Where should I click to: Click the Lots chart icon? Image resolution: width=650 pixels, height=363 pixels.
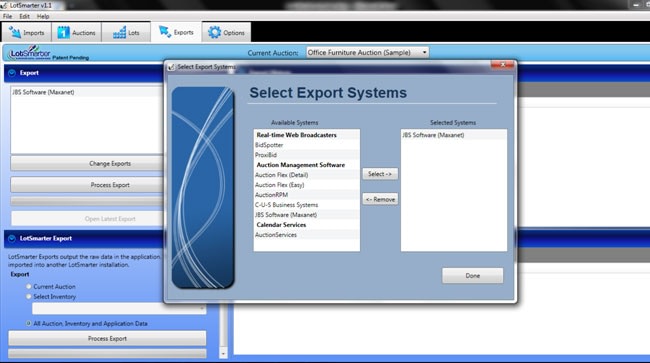point(119,32)
